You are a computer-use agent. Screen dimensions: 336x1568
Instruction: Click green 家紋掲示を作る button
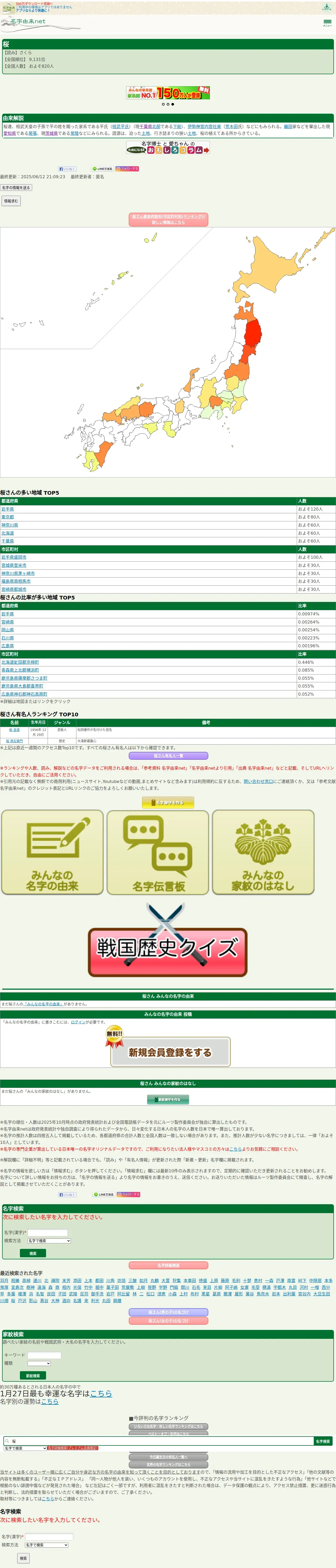pyautogui.click(x=168, y=1099)
